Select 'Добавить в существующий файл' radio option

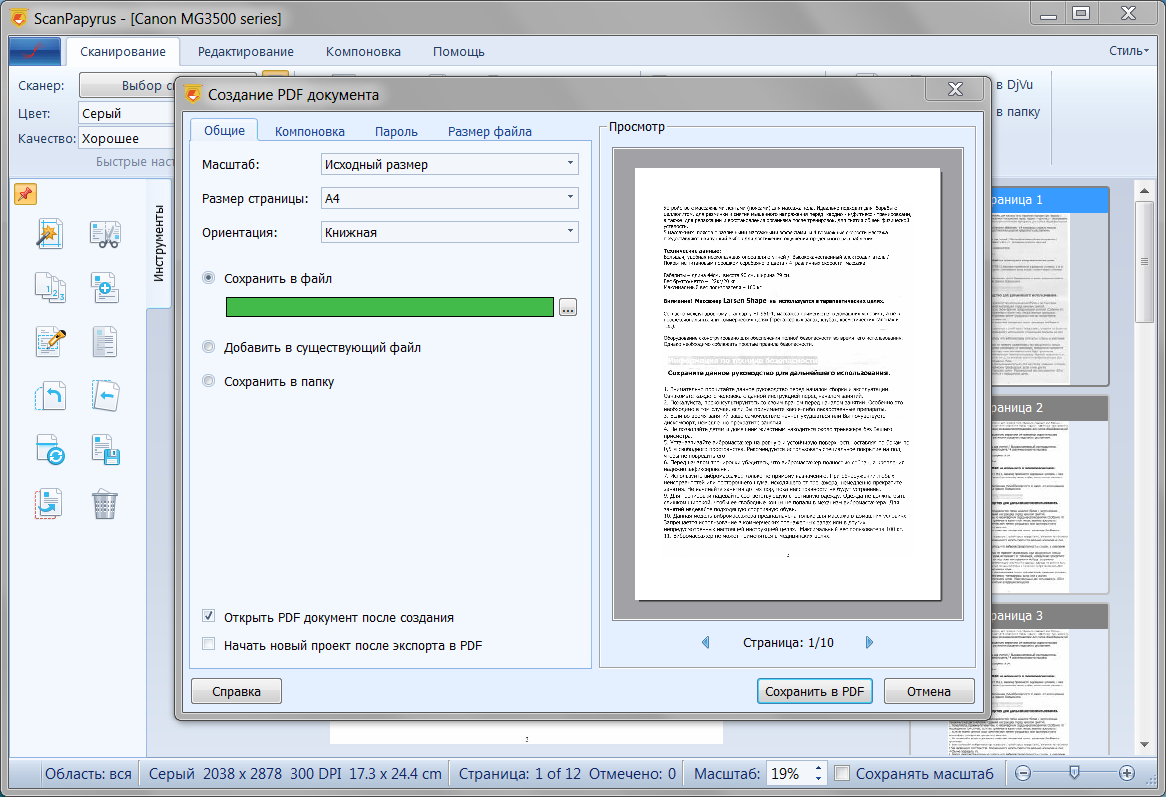pos(209,348)
